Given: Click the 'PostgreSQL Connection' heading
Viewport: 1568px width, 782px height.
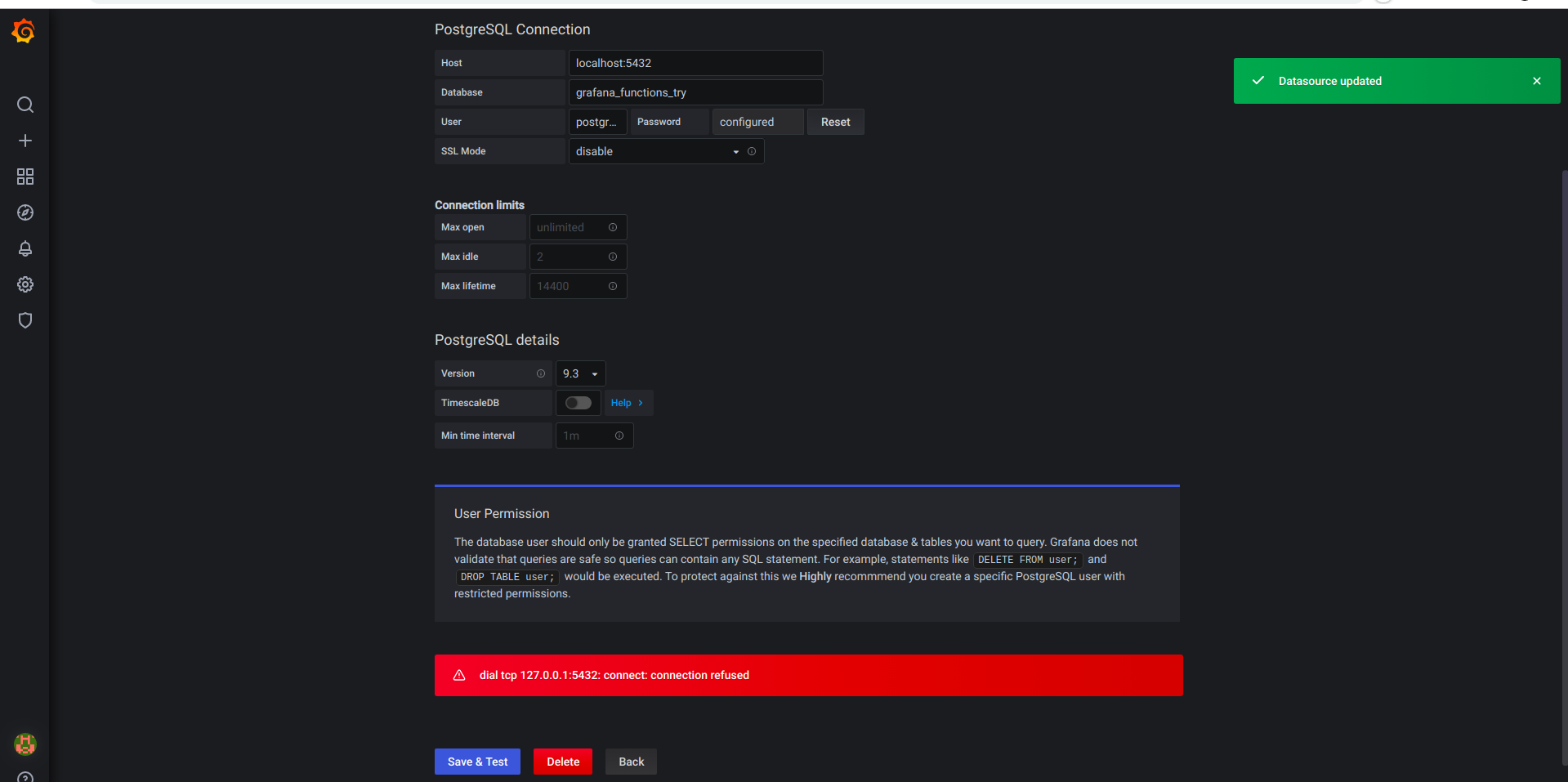Looking at the screenshot, I should [512, 29].
